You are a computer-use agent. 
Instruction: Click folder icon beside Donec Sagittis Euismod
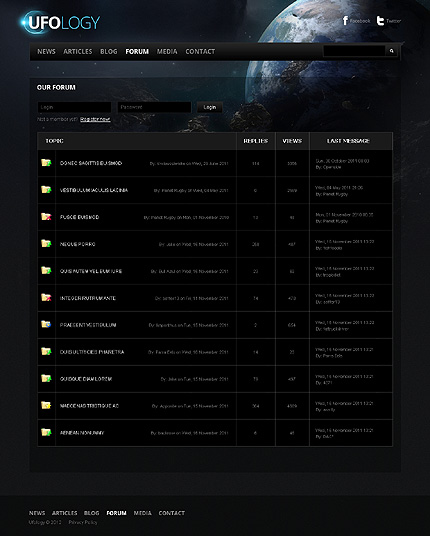point(46,163)
